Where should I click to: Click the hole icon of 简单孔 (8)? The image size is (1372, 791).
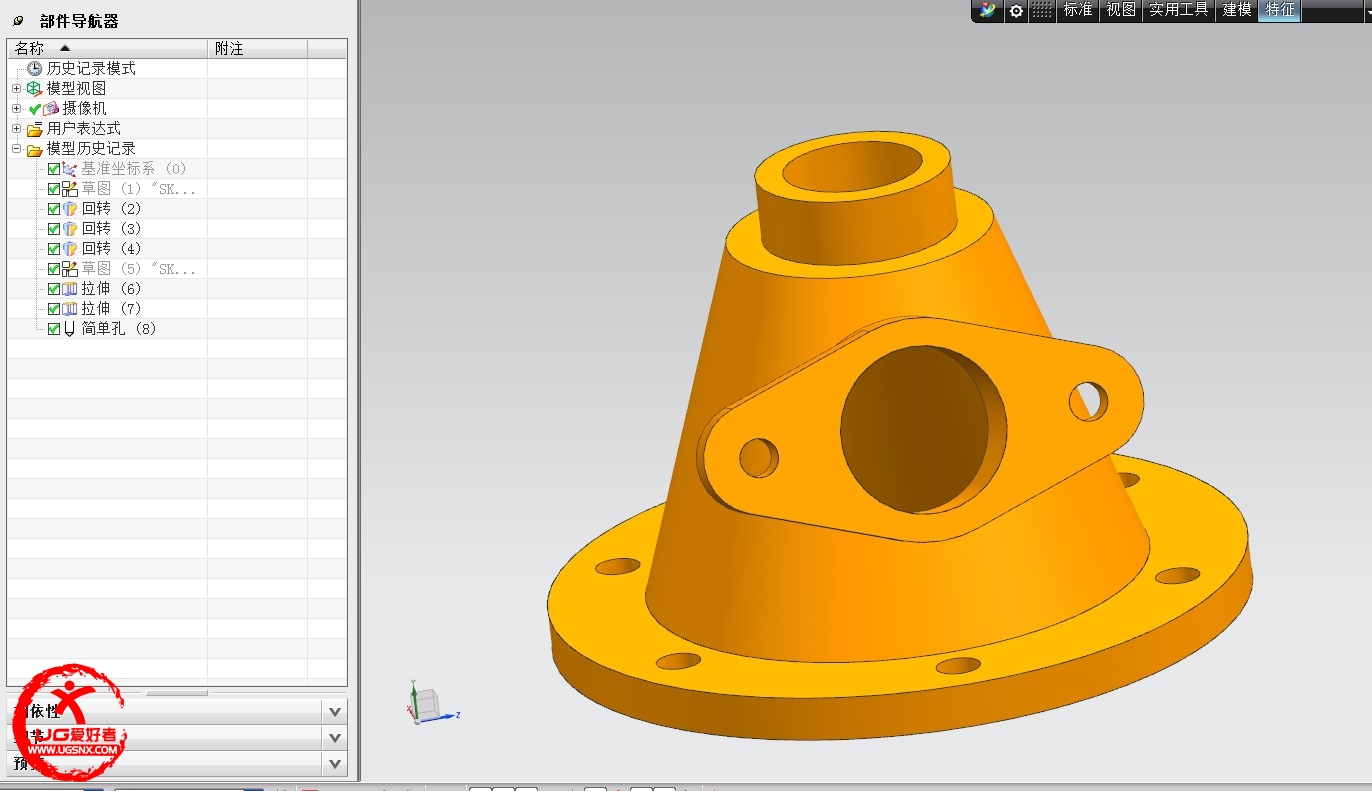(x=70, y=329)
